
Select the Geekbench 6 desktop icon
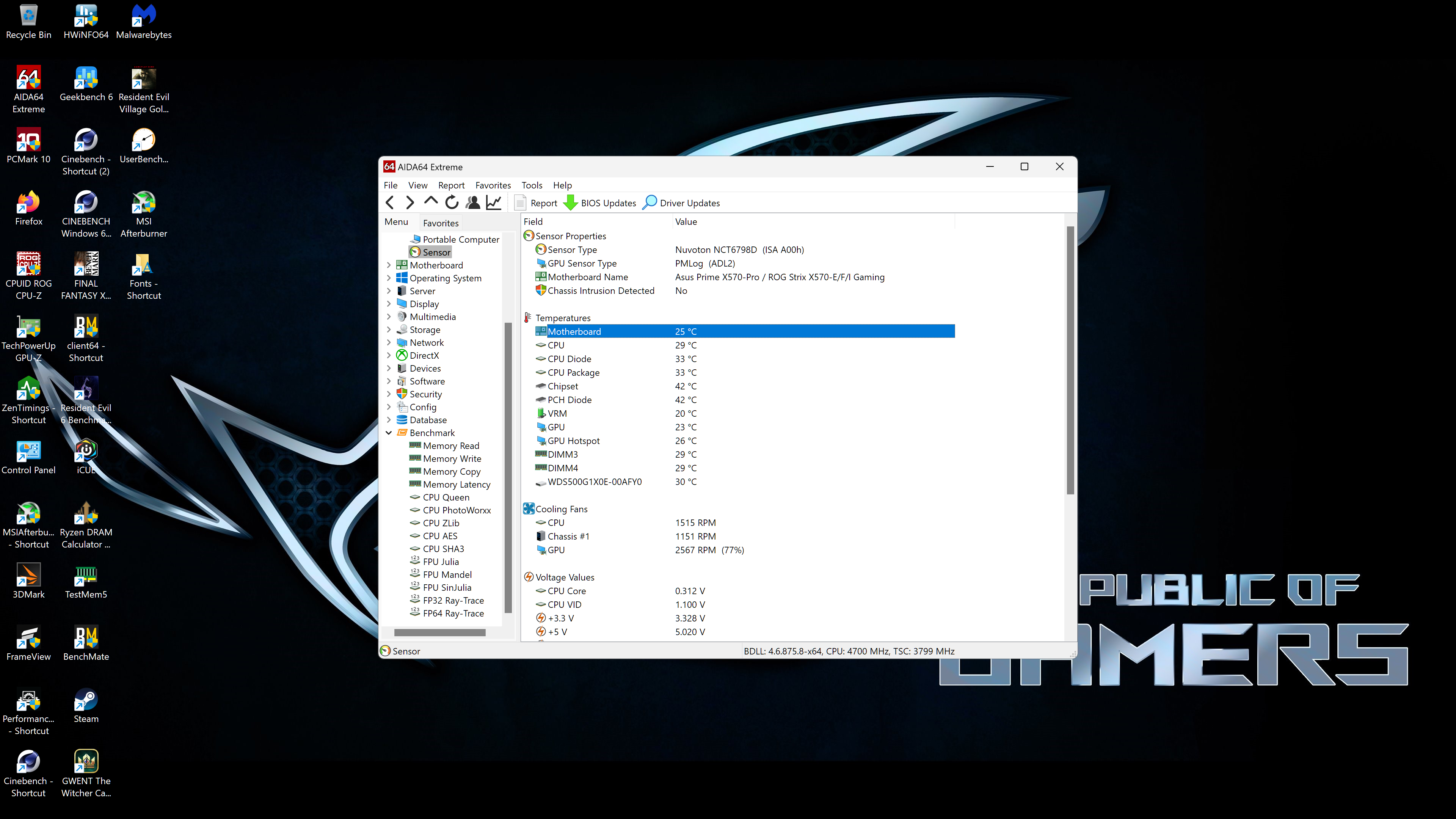coord(86,84)
